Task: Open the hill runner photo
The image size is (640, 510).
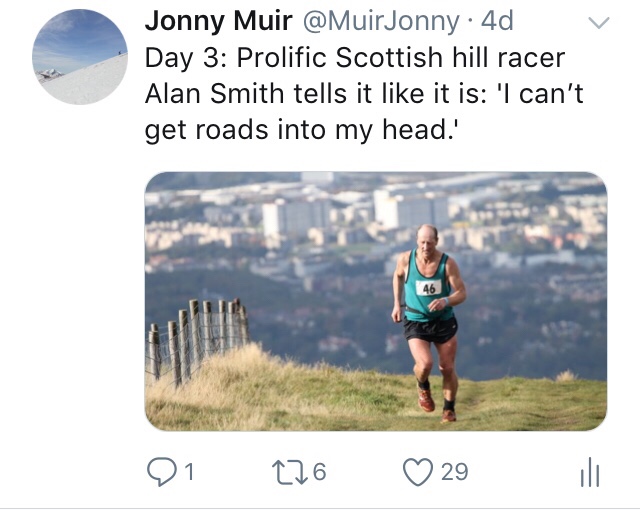Action: [x=375, y=300]
